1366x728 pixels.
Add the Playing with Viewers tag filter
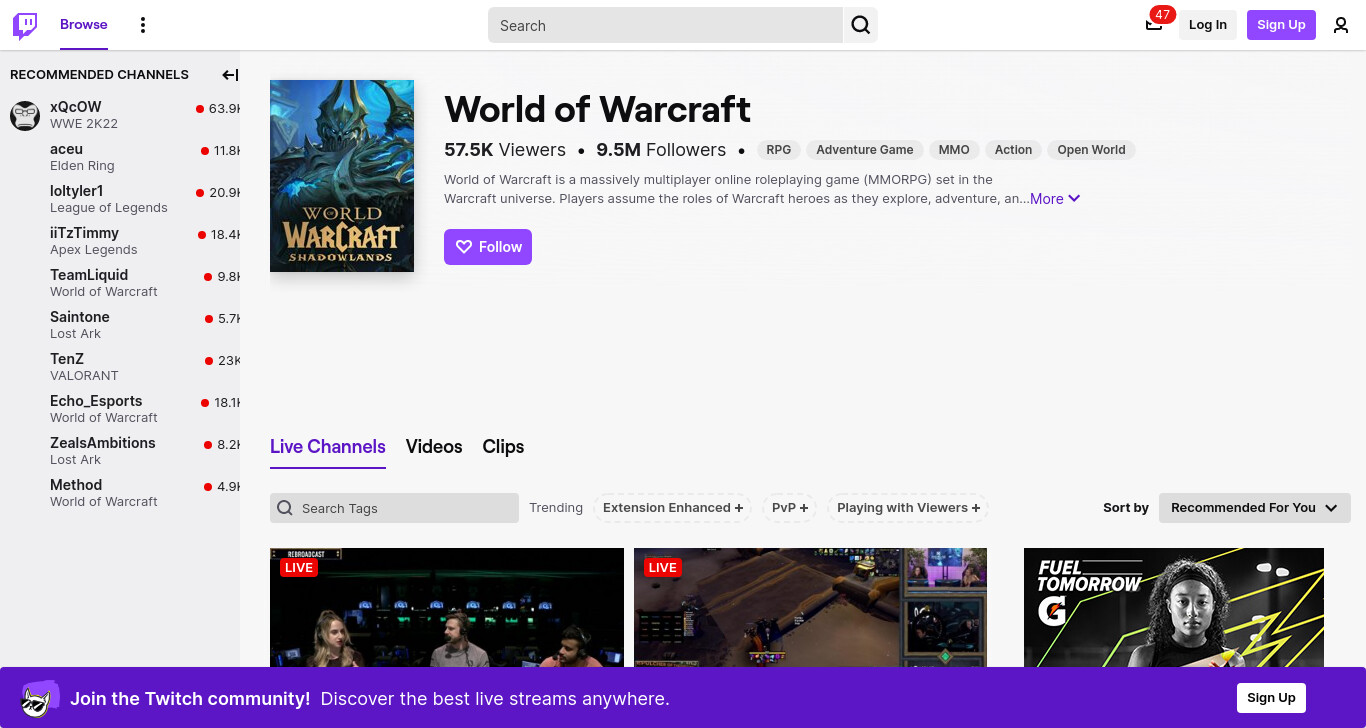point(908,508)
